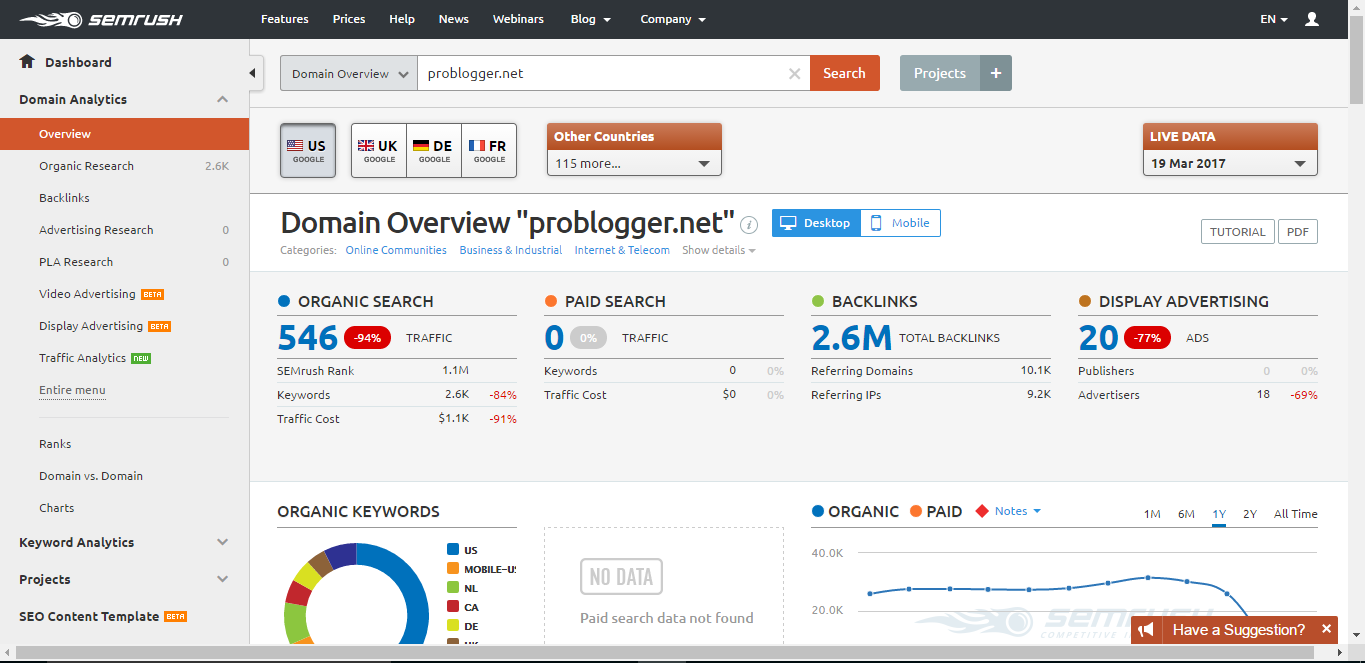Click the Search button
This screenshot has width=1365, height=663.
pyautogui.click(x=844, y=73)
